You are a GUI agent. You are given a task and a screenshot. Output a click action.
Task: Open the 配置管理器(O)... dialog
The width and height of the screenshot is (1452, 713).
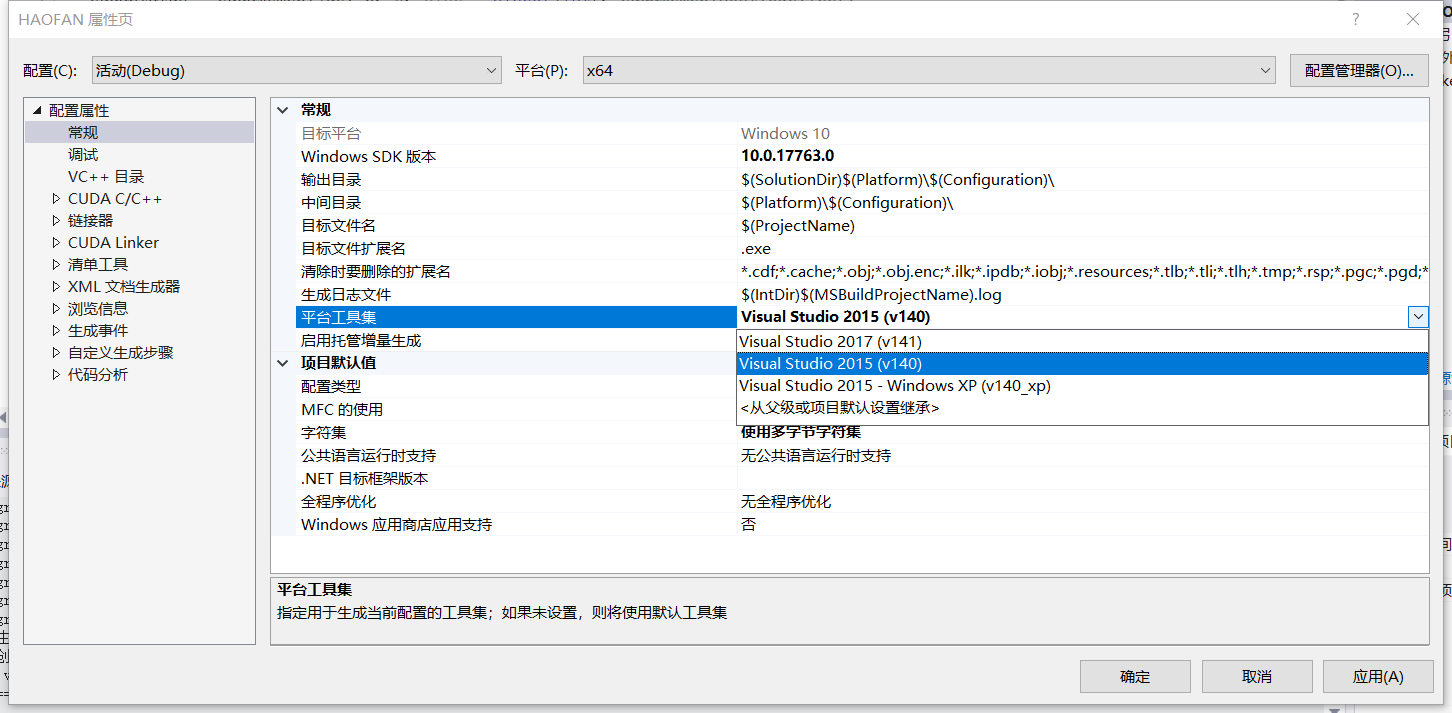1359,70
